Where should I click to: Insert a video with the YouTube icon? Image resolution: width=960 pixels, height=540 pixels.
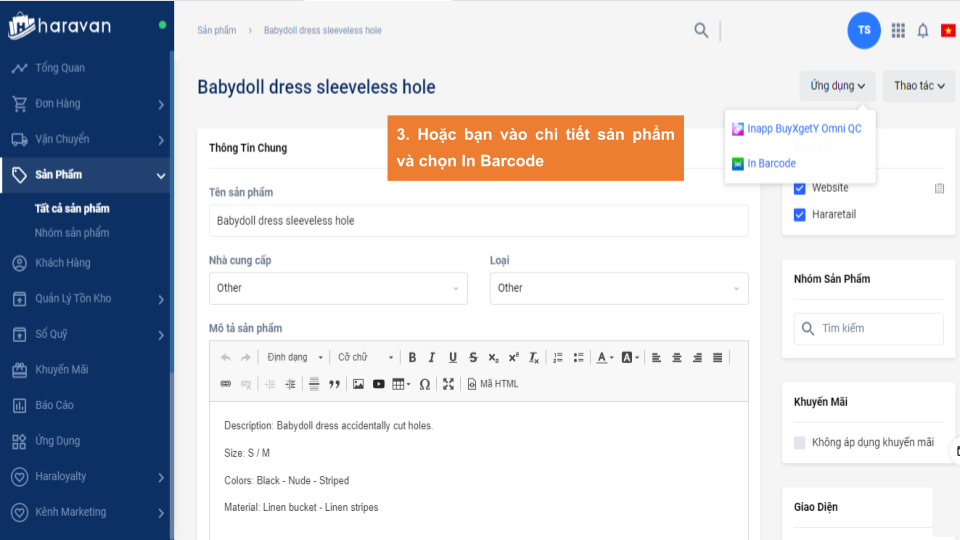click(379, 384)
